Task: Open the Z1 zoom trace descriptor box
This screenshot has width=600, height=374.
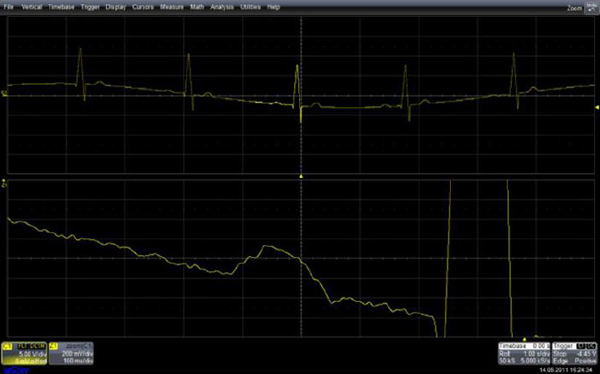Action: [71, 353]
